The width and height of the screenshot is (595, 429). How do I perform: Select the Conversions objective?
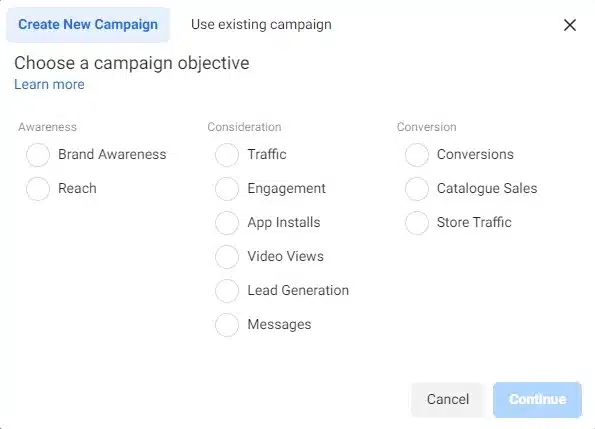tap(417, 155)
